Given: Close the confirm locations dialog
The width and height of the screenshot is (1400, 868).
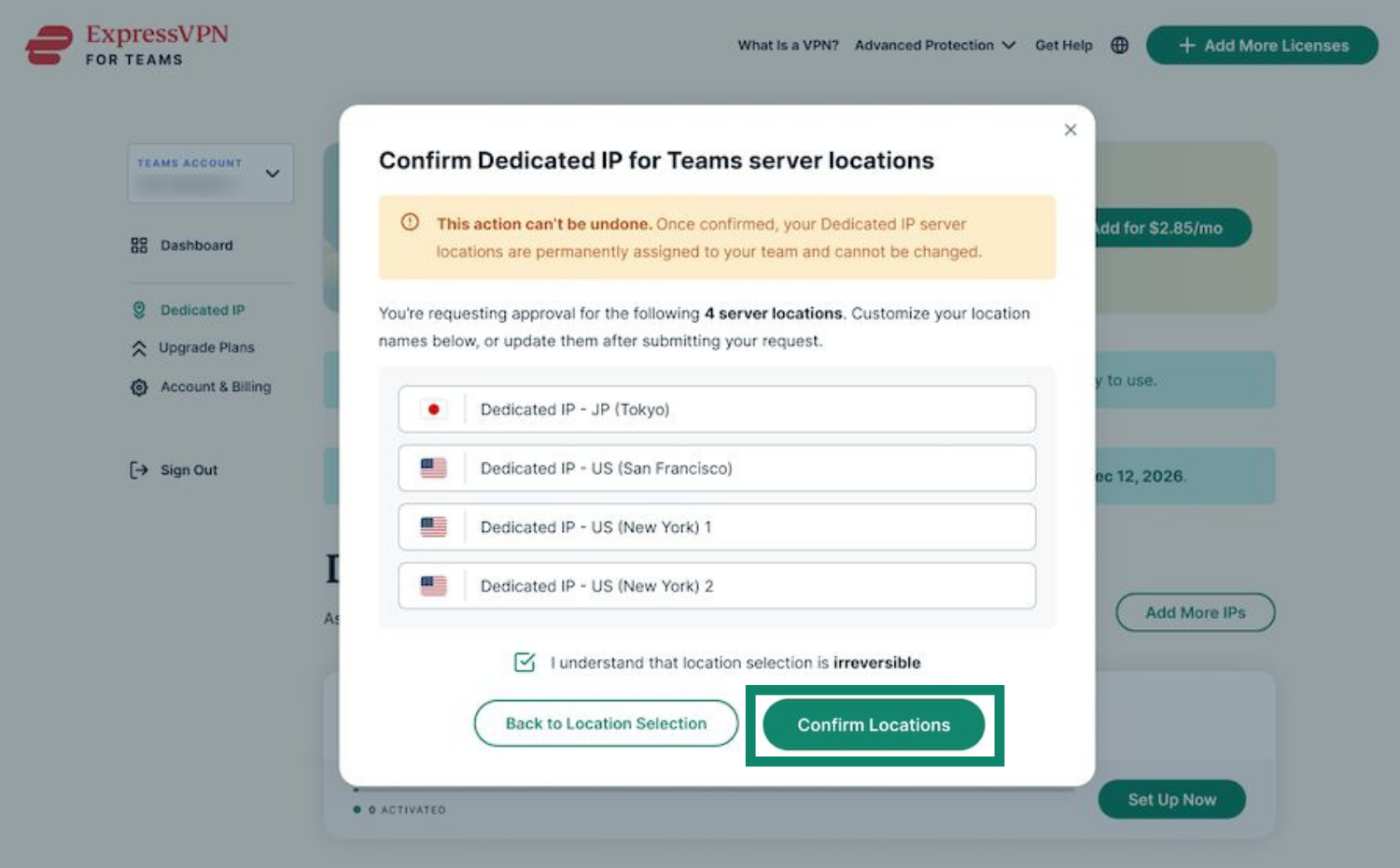Looking at the screenshot, I should tap(1071, 130).
